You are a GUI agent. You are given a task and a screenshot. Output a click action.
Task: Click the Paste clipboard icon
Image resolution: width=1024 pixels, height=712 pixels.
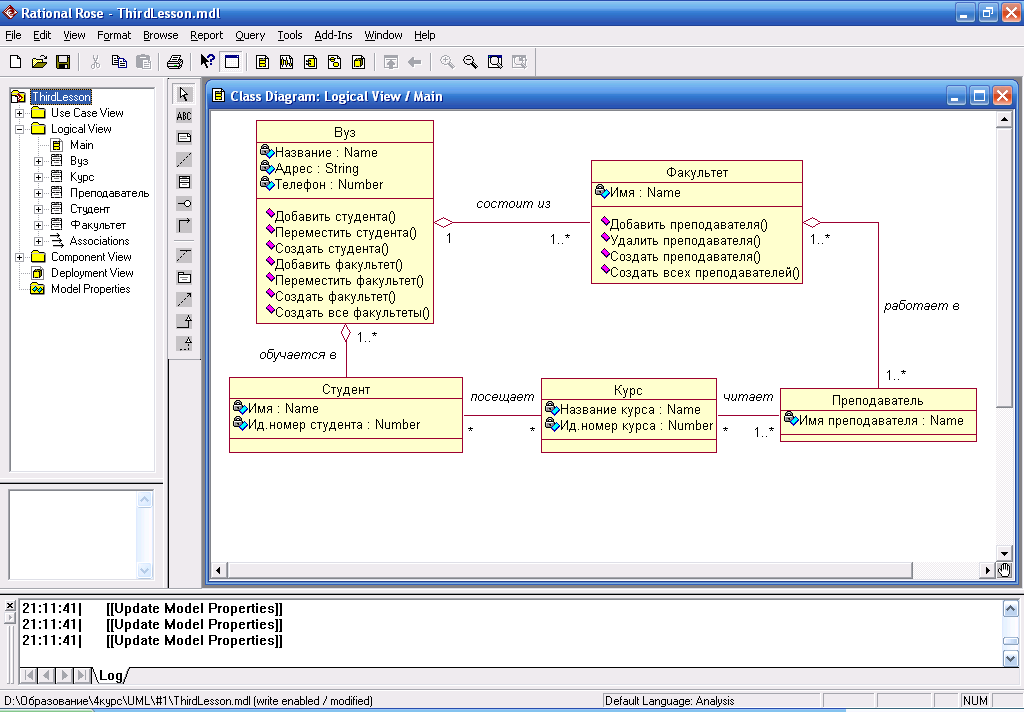tap(143, 62)
